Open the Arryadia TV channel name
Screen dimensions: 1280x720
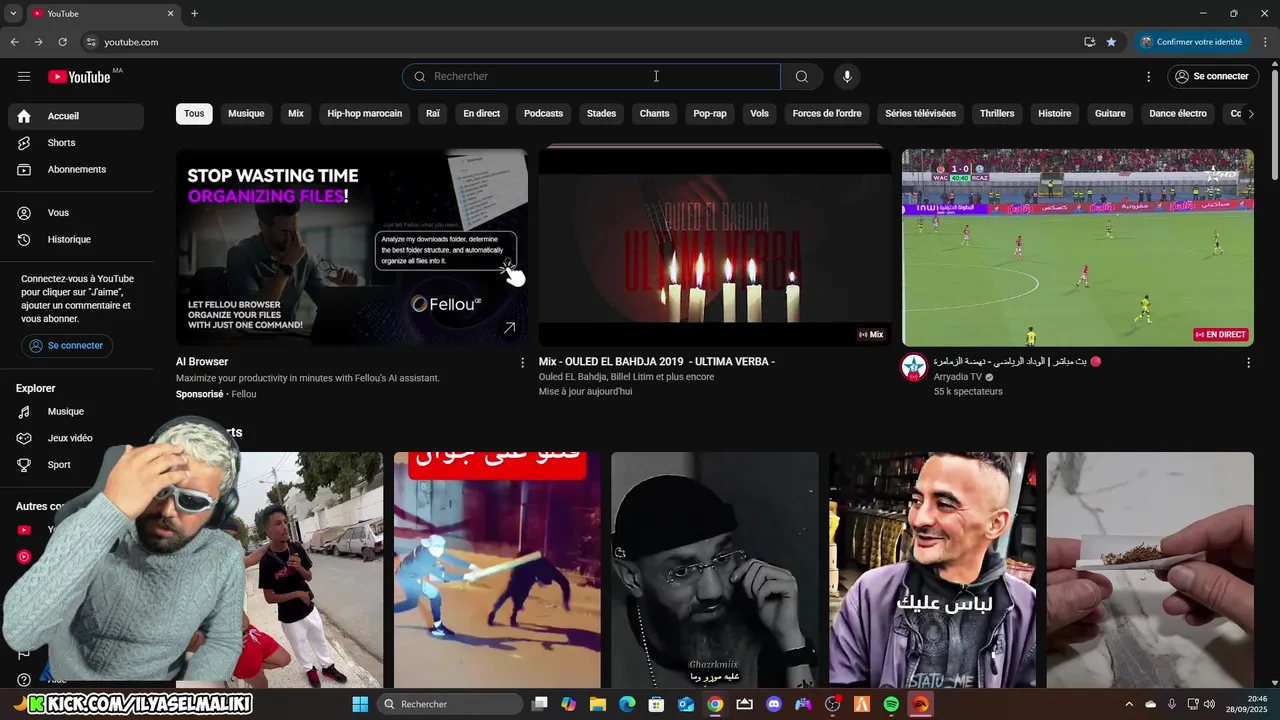[x=958, y=377]
